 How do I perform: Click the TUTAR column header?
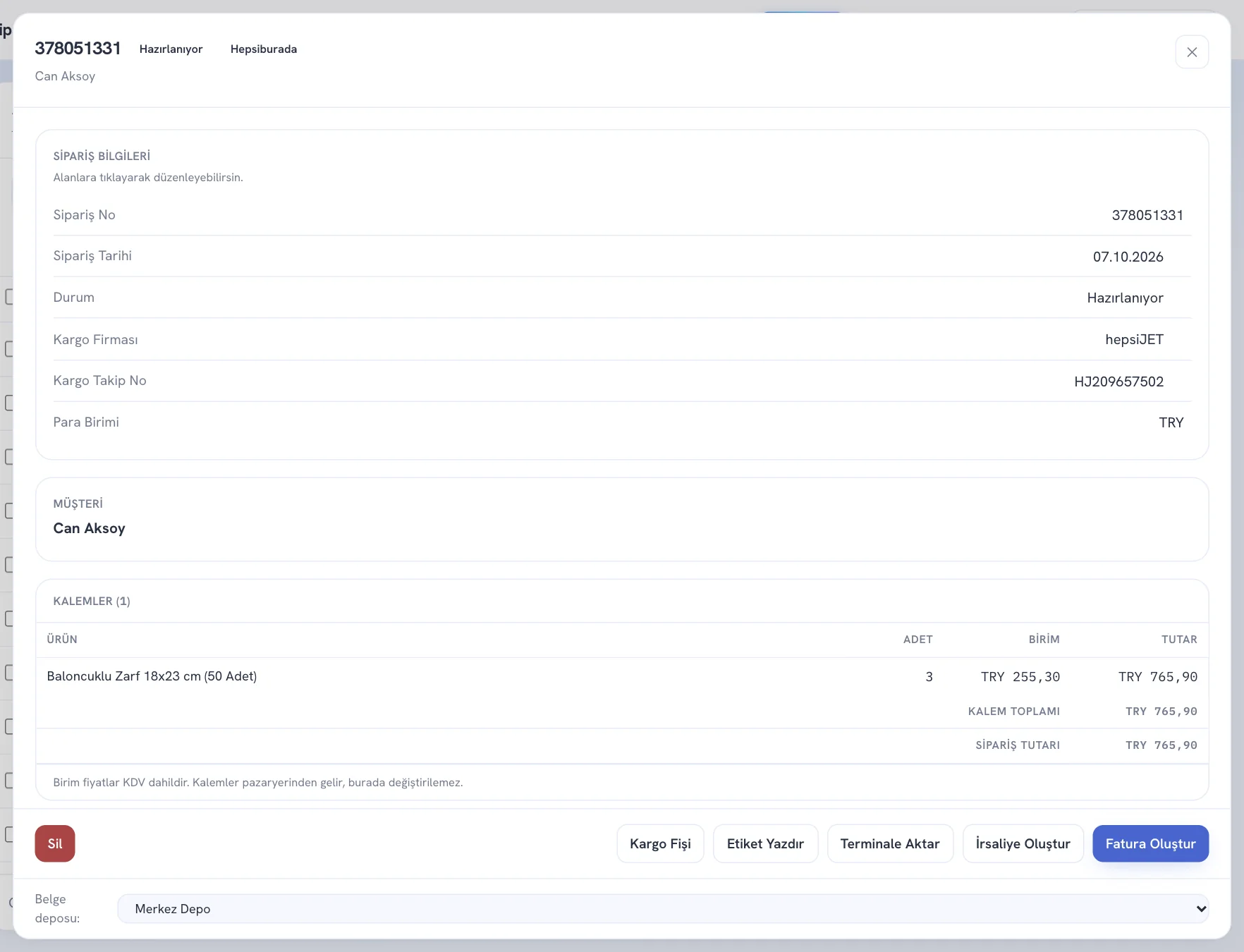(x=1179, y=640)
